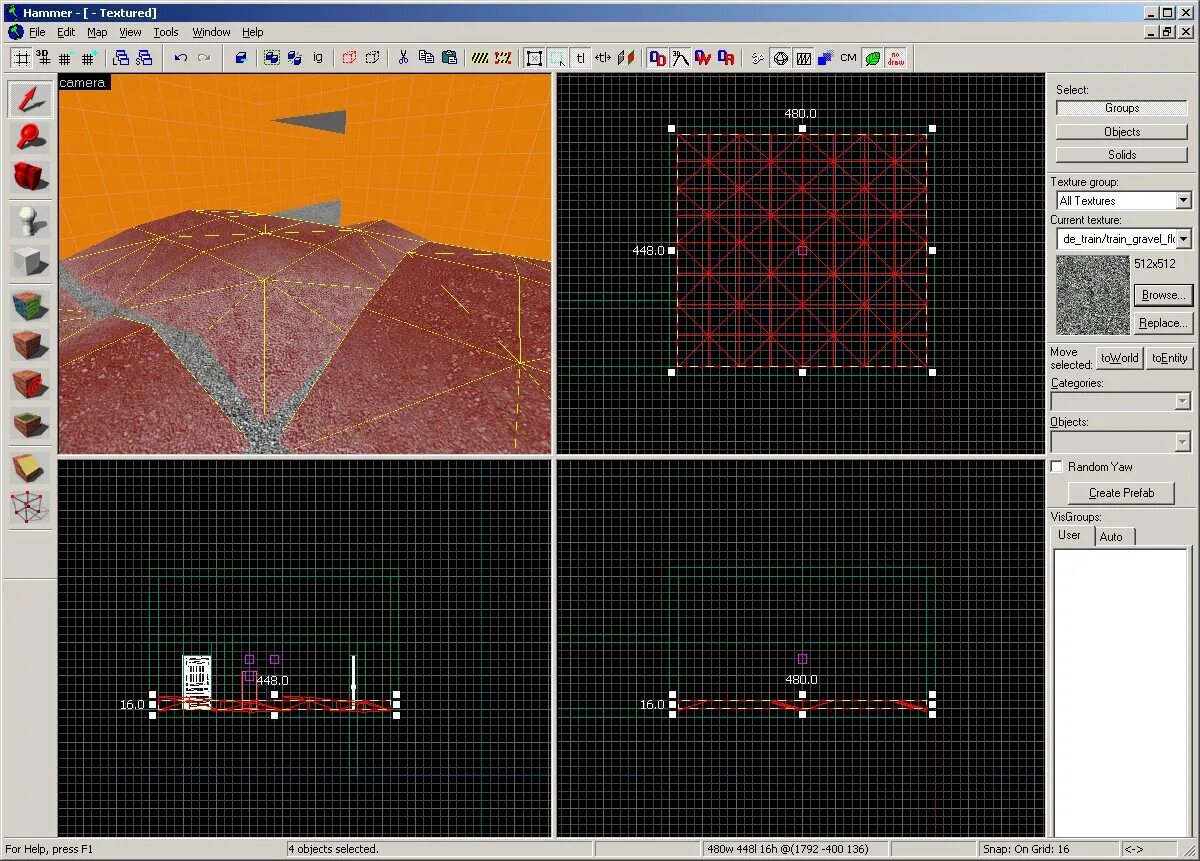
Task: Toggle the texture lock icon
Action: [x=580, y=58]
